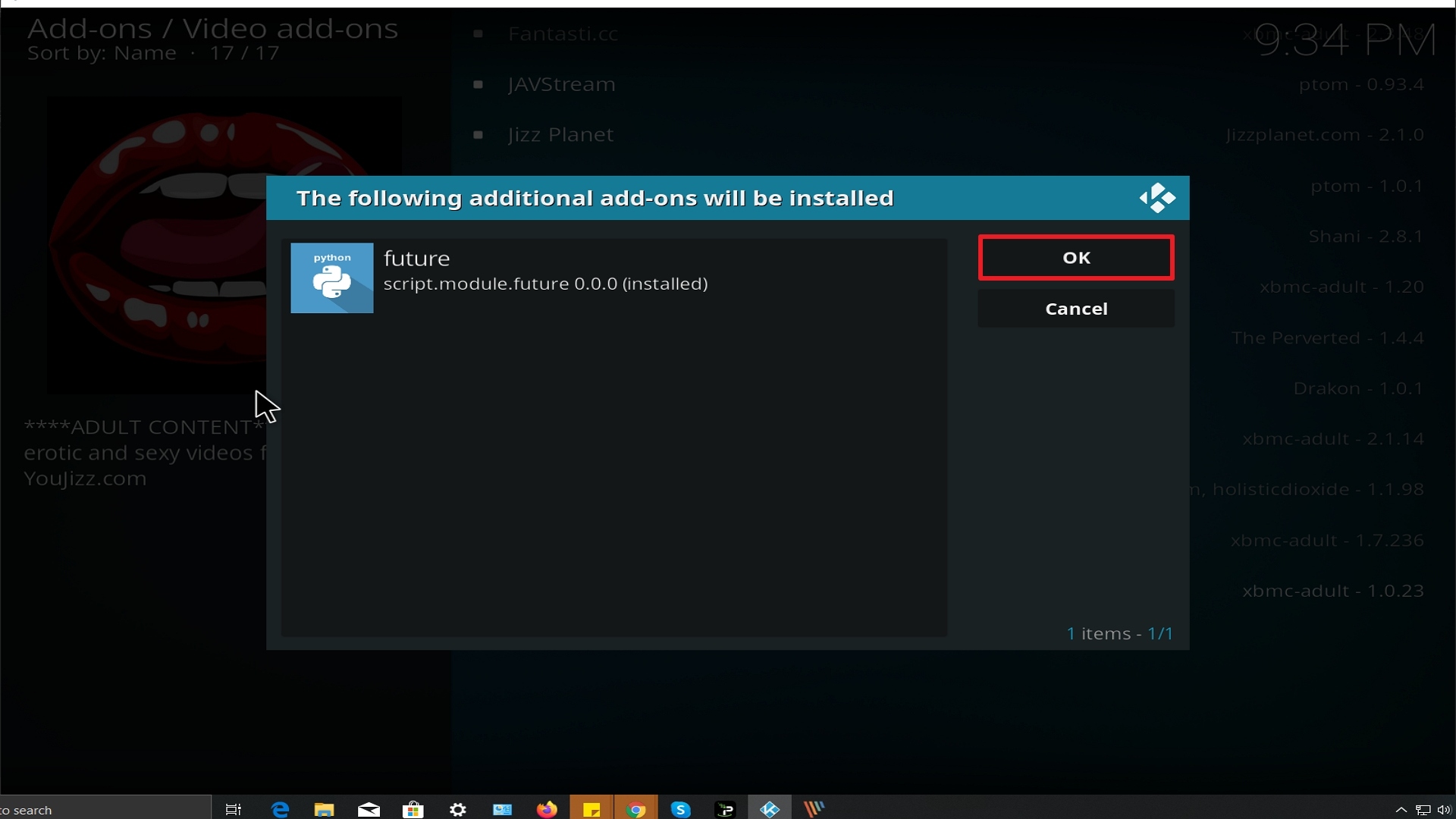This screenshot has width=1456, height=819.
Task: Click 'xbmc-adult - 1.20' row text
Action: click(1342, 287)
